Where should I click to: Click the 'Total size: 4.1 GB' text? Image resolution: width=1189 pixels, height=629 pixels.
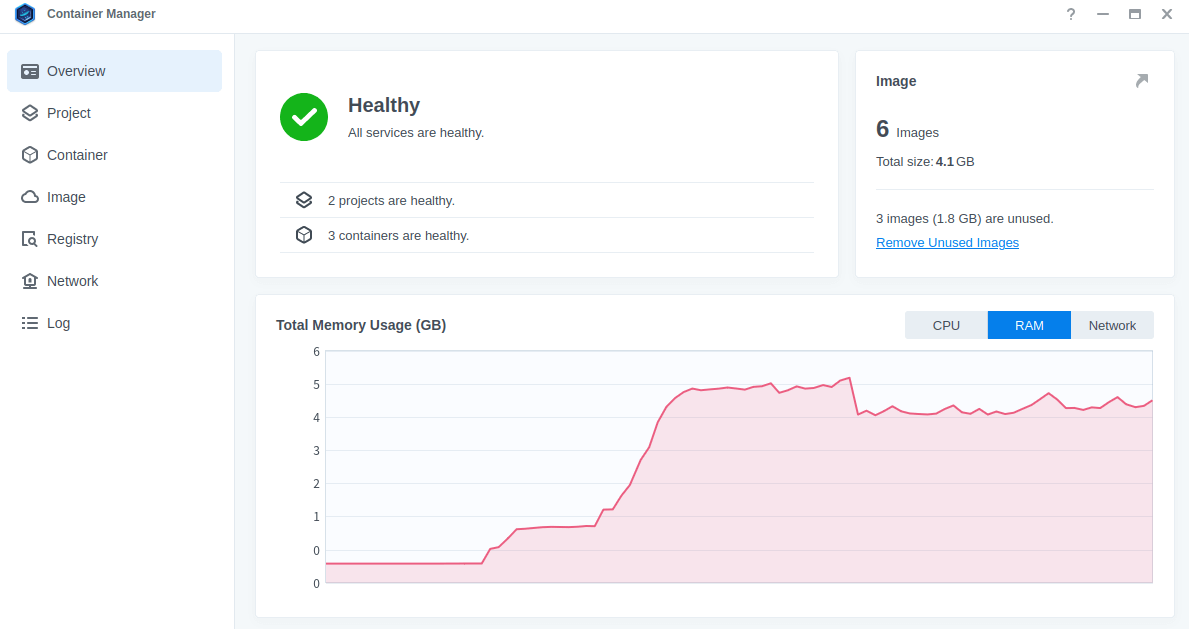click(x=925, y=162)
